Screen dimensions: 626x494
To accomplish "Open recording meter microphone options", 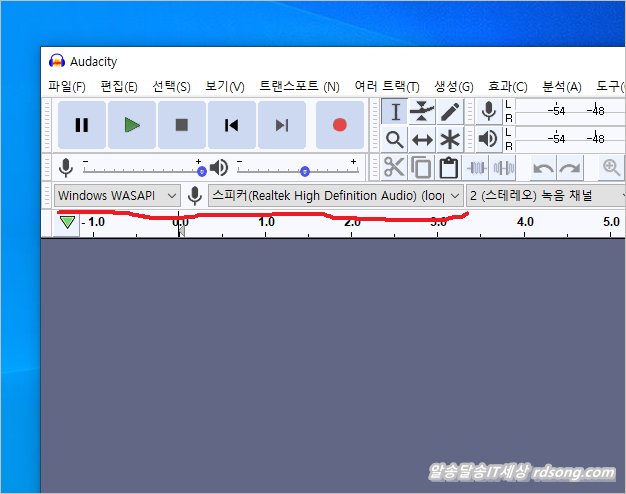I will [489, 111].
